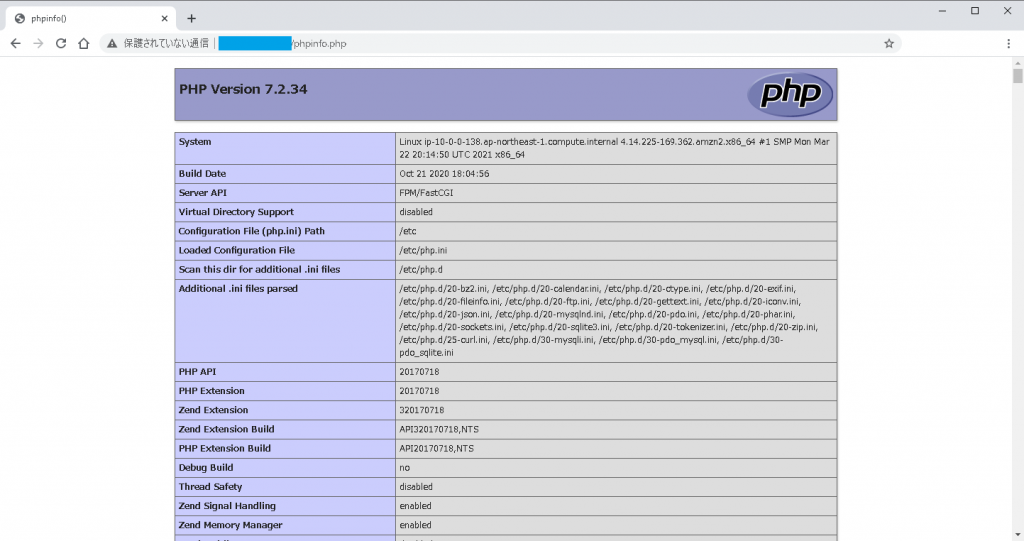Click the PHP Extension Build label
Image resolution: width=1024 pixels, height=541 pixels.
pos(225,448)
